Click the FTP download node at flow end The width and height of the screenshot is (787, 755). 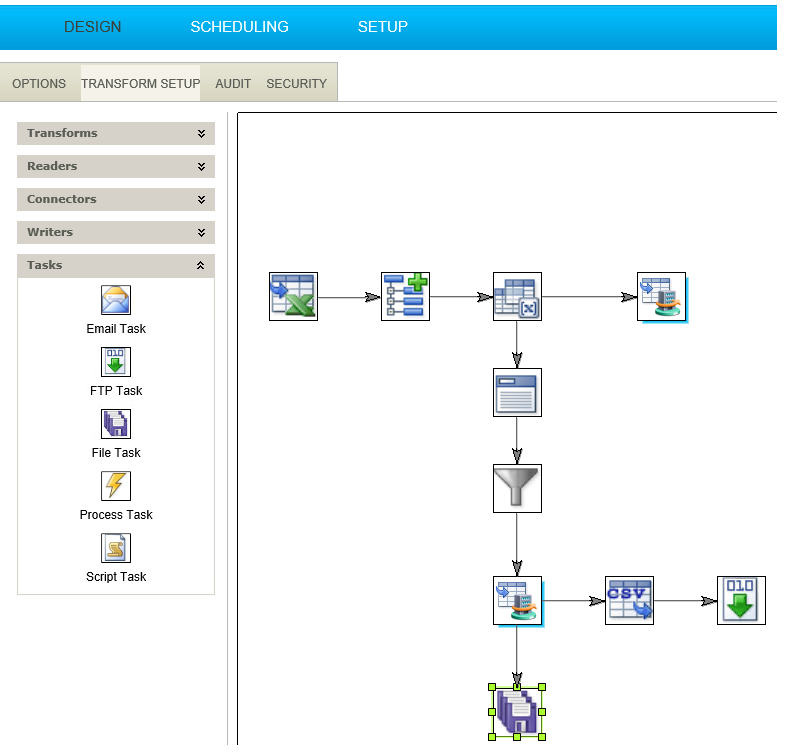pyautogui.click(x=741, y=601)
